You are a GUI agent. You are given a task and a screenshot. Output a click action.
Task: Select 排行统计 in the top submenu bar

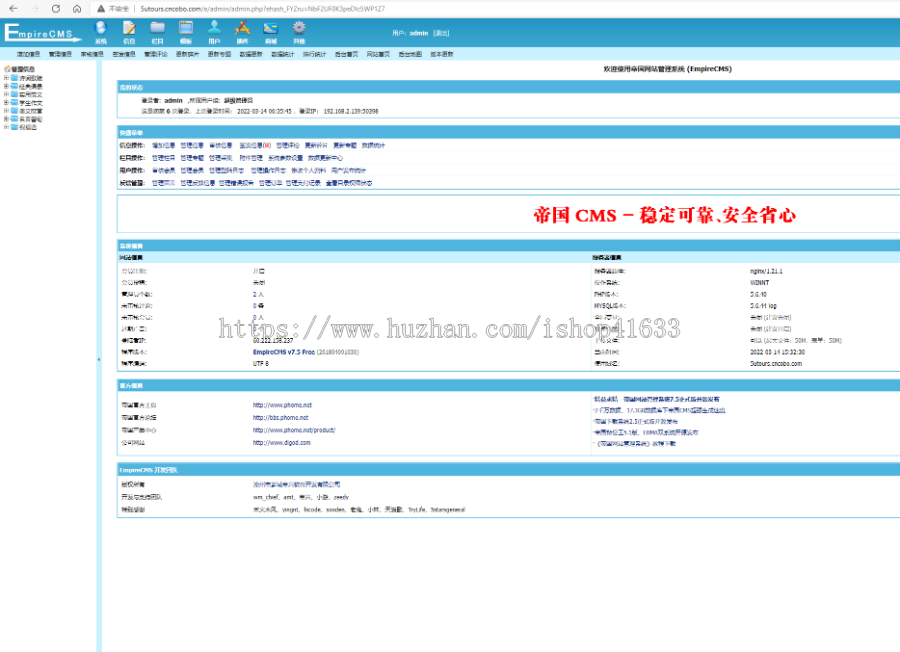point(315,54)
